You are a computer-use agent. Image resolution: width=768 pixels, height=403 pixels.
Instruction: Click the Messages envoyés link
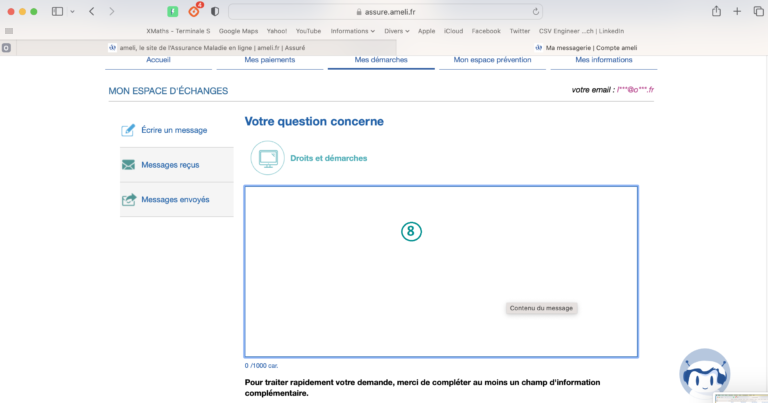point(175,200)
